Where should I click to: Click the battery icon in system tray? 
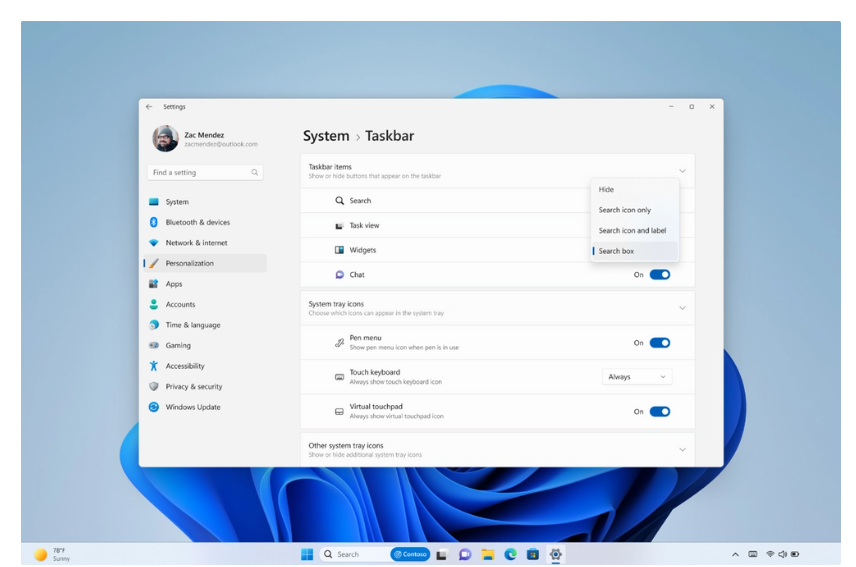[x=795, y=554]
